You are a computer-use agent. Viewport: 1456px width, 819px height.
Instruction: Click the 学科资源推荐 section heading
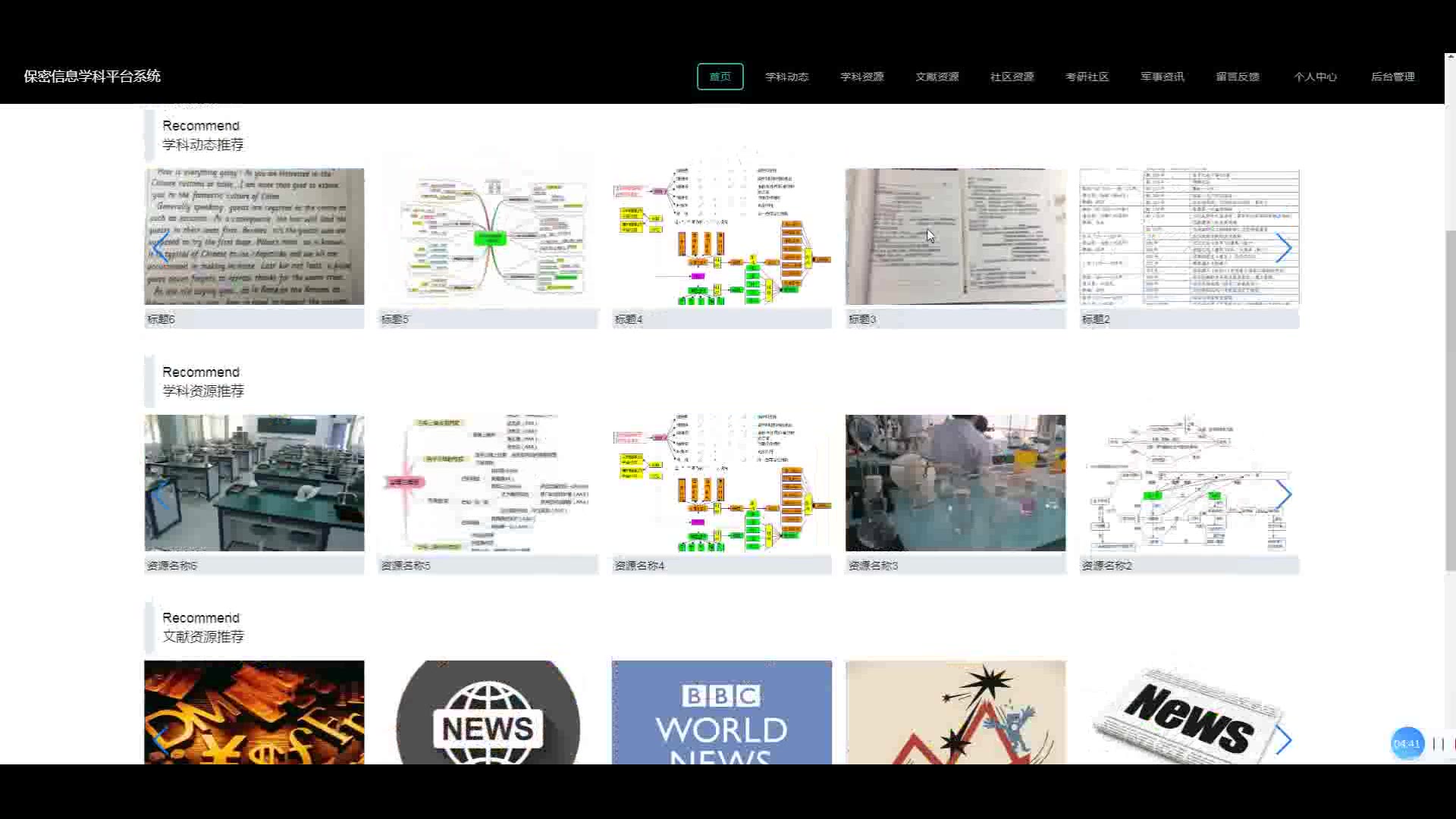pos(202,391)
